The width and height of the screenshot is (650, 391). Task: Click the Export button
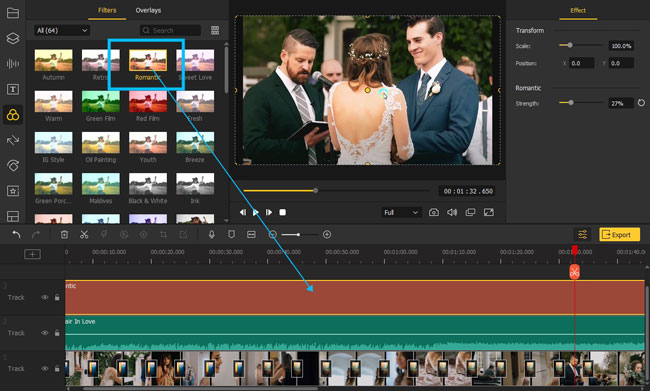click(x=619, y=235)
